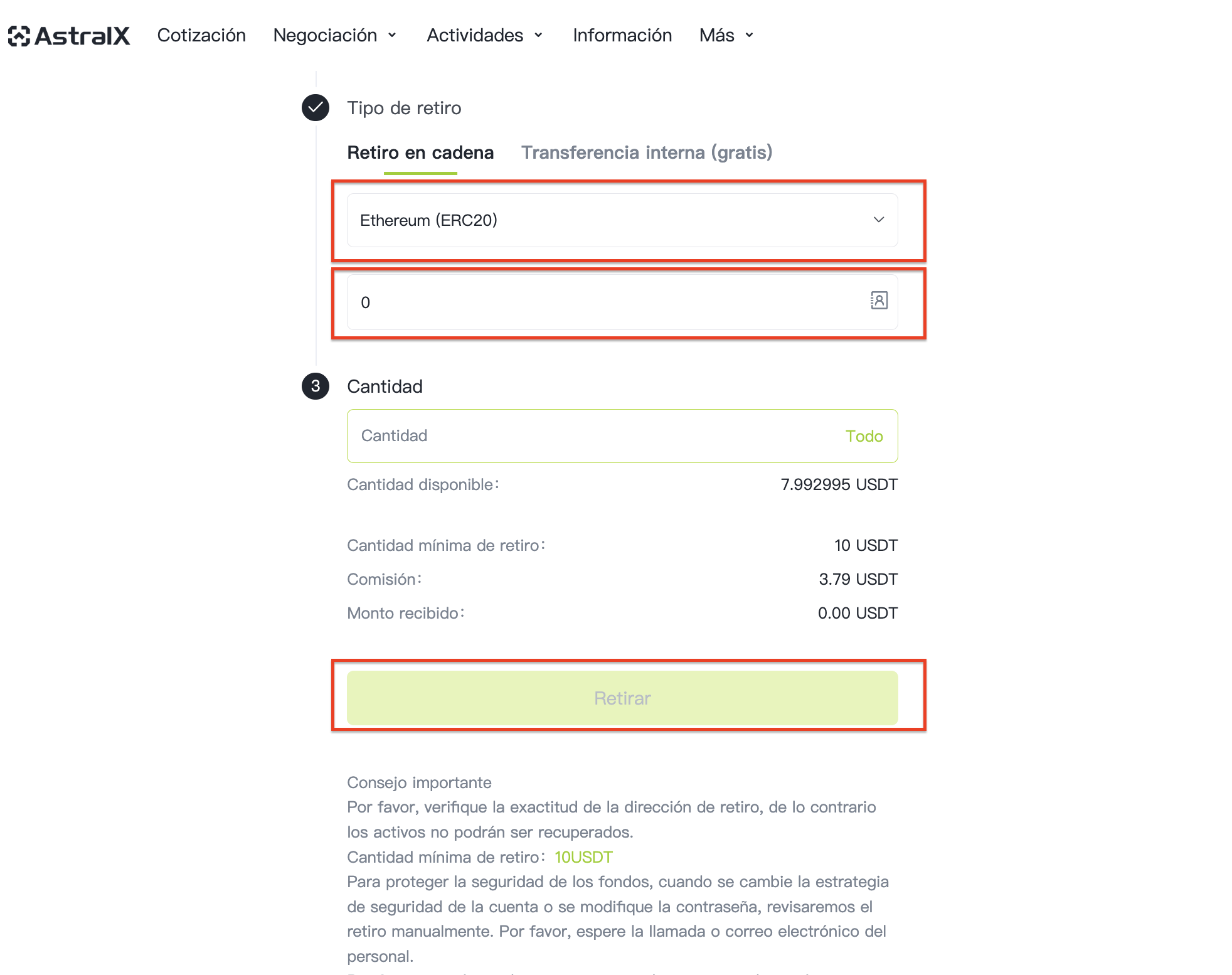1232x975 pixels.
Task: Open the Más dropdown menu
Action: point(726,35)
